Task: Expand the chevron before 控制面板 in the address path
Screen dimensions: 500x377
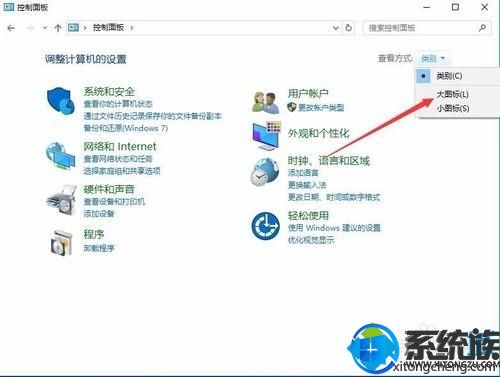Action: point(85,28)
